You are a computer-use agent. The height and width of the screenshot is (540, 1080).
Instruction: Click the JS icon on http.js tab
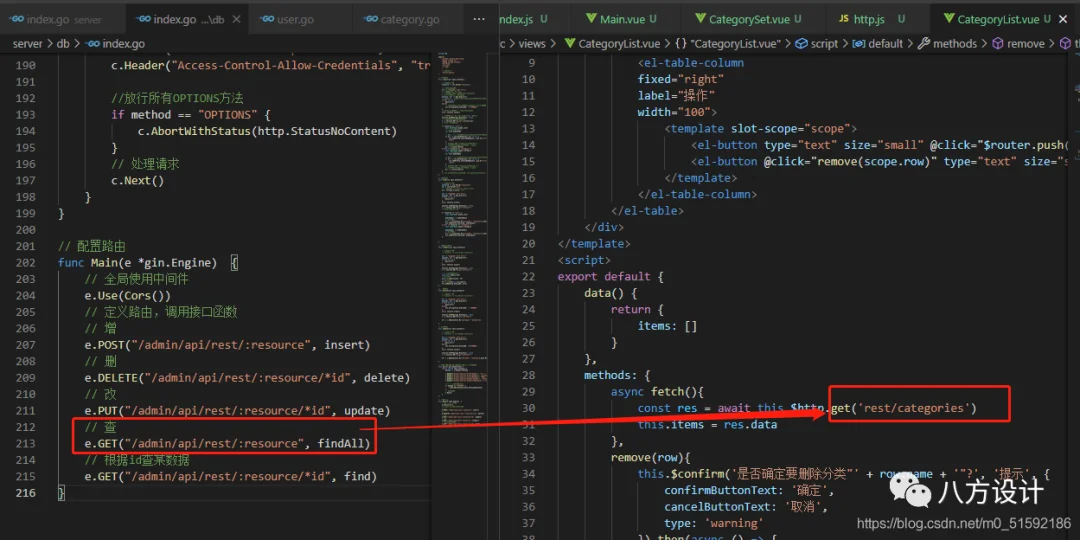(x=844, y=19)
